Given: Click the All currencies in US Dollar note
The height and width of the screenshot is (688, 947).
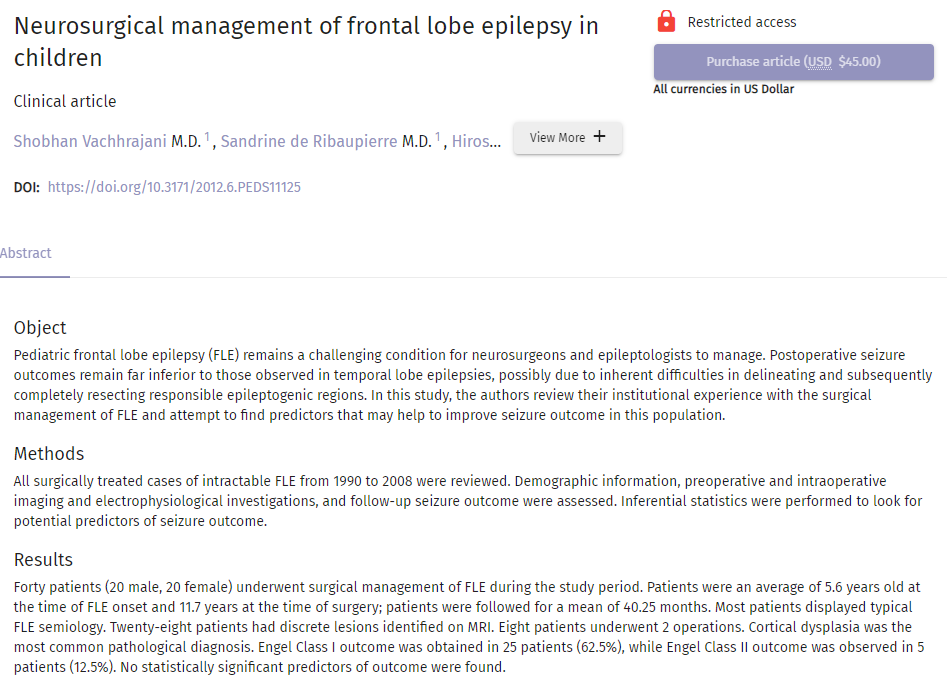Looking at the screenshot, I should 723,90.
